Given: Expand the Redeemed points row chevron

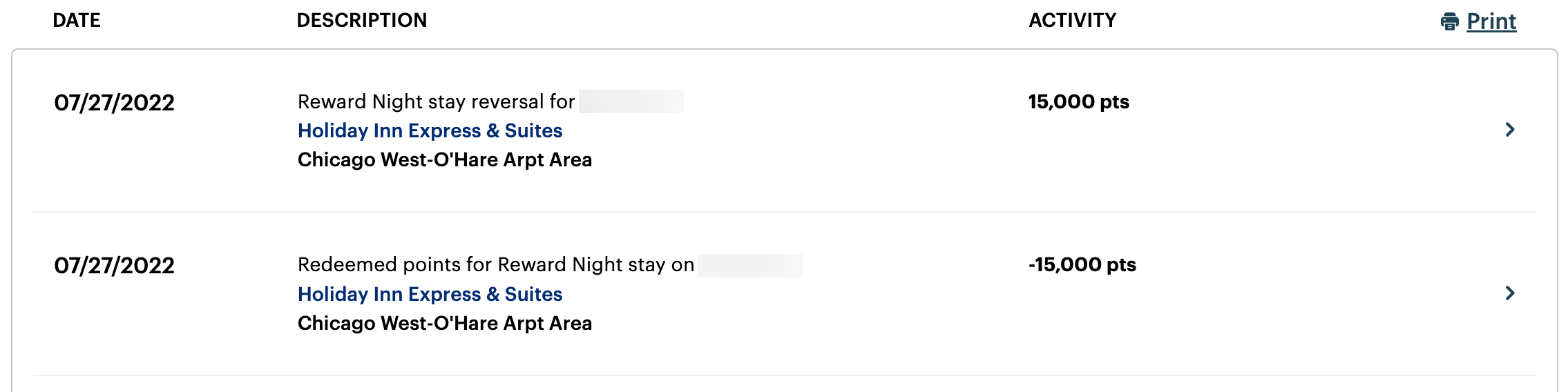Looking at the screenshot, I should click(1510, 293).
